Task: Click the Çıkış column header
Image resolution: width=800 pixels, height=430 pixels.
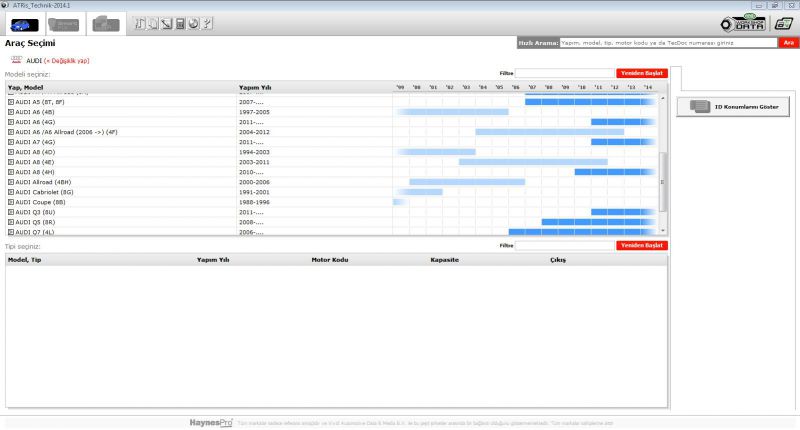Action: click(558, 260)
